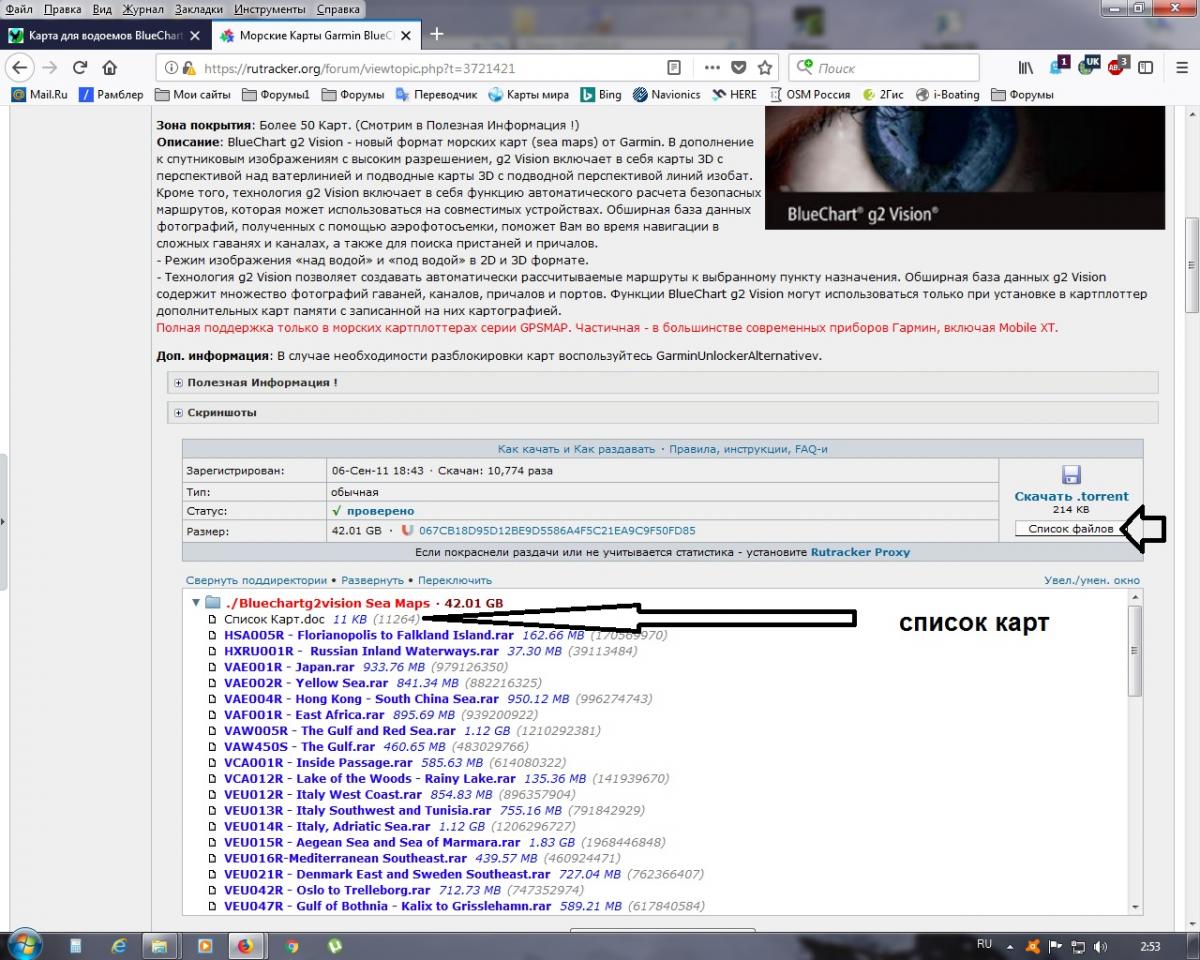This screenshot has width=1200, height=960.
Task: Click the magnet link icon next to hash
Action: (407, 531)
